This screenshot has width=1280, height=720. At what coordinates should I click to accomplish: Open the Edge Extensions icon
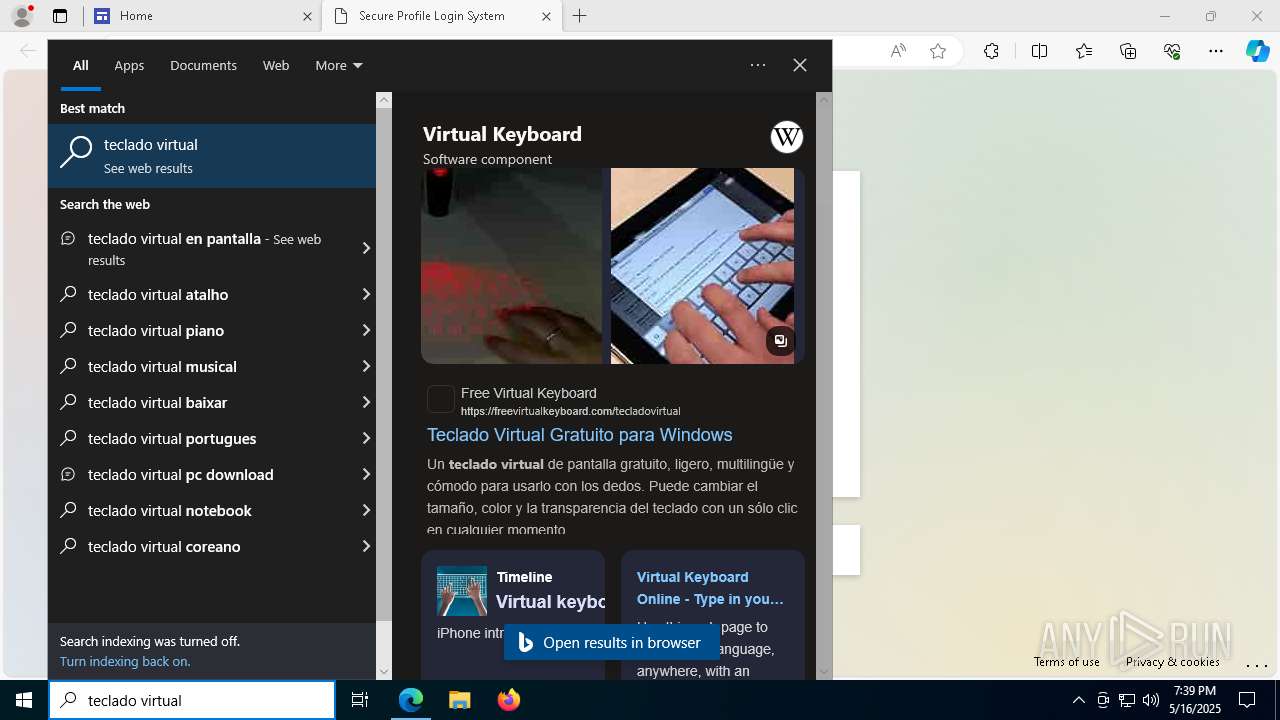pyautogui.click(x=991, y=51)
